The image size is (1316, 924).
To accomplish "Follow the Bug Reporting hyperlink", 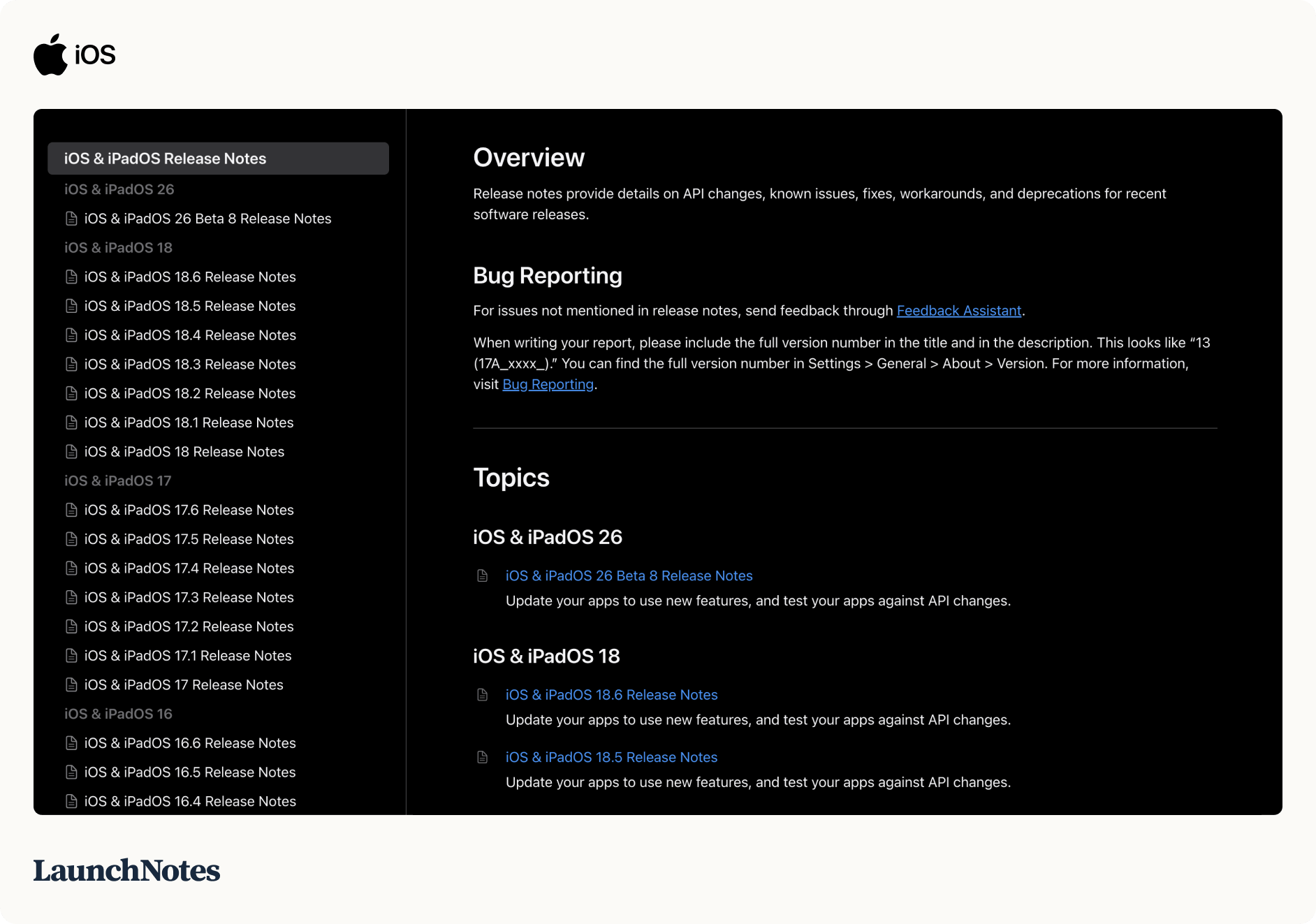I will pos(548,384).
